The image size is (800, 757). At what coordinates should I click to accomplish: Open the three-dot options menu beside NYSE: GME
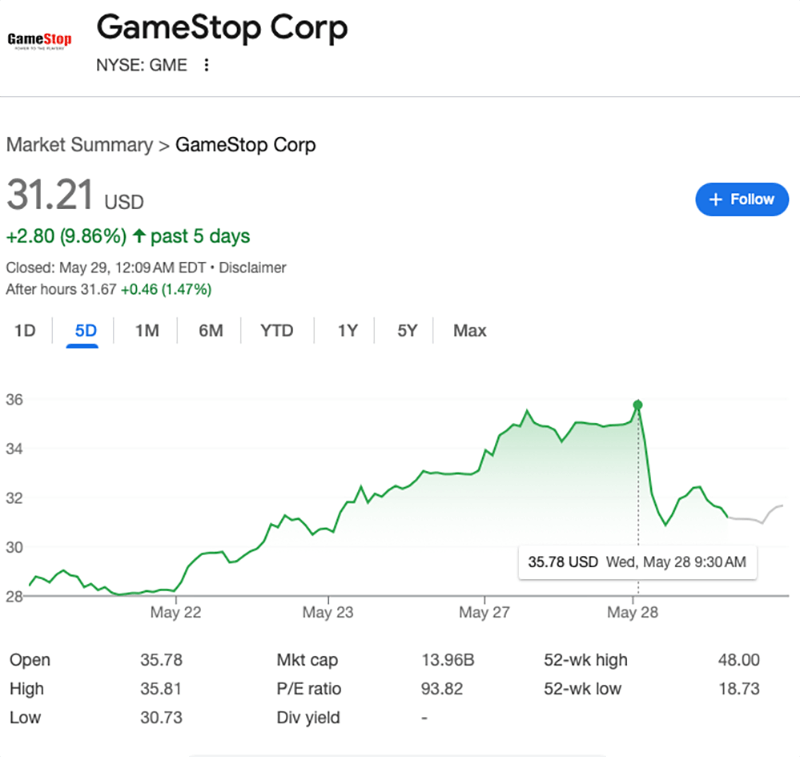pyautogui.click(x=206, y=64)
